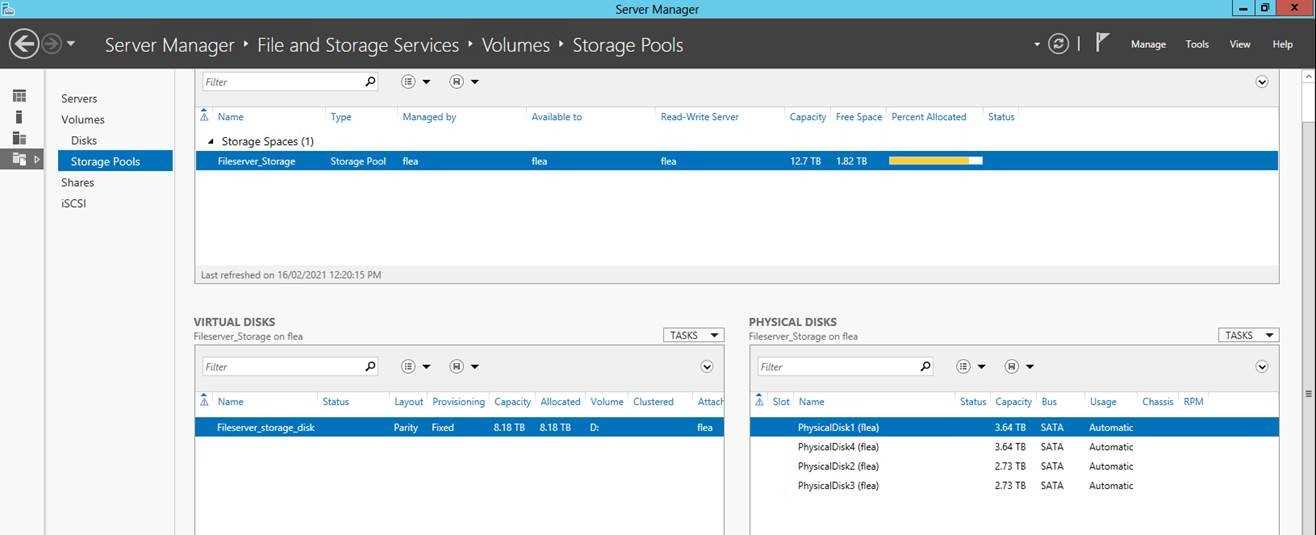Open Physical Disks TASKS dropdown

[1248, 335]
